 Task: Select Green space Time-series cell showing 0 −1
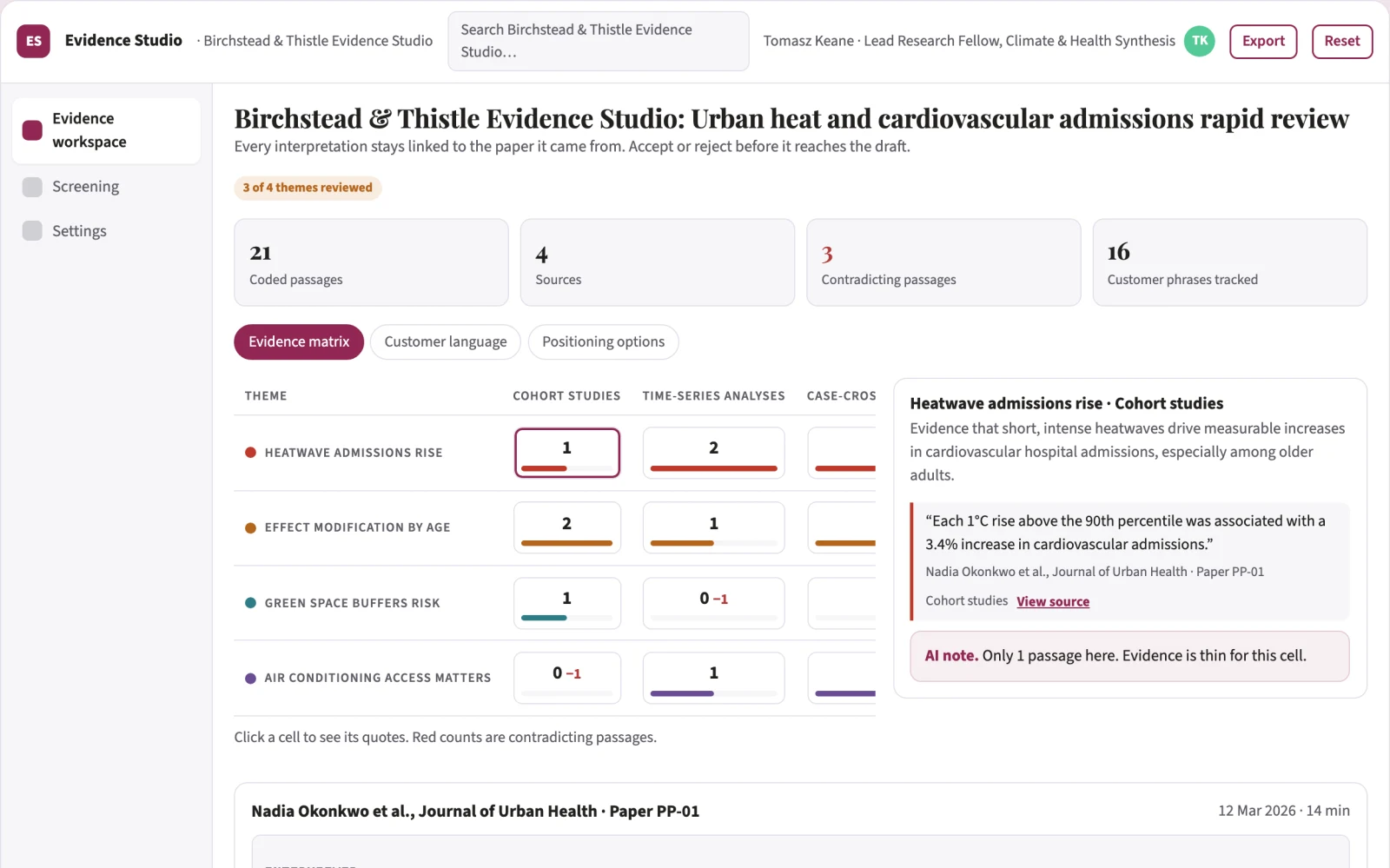tap(714, 603)
